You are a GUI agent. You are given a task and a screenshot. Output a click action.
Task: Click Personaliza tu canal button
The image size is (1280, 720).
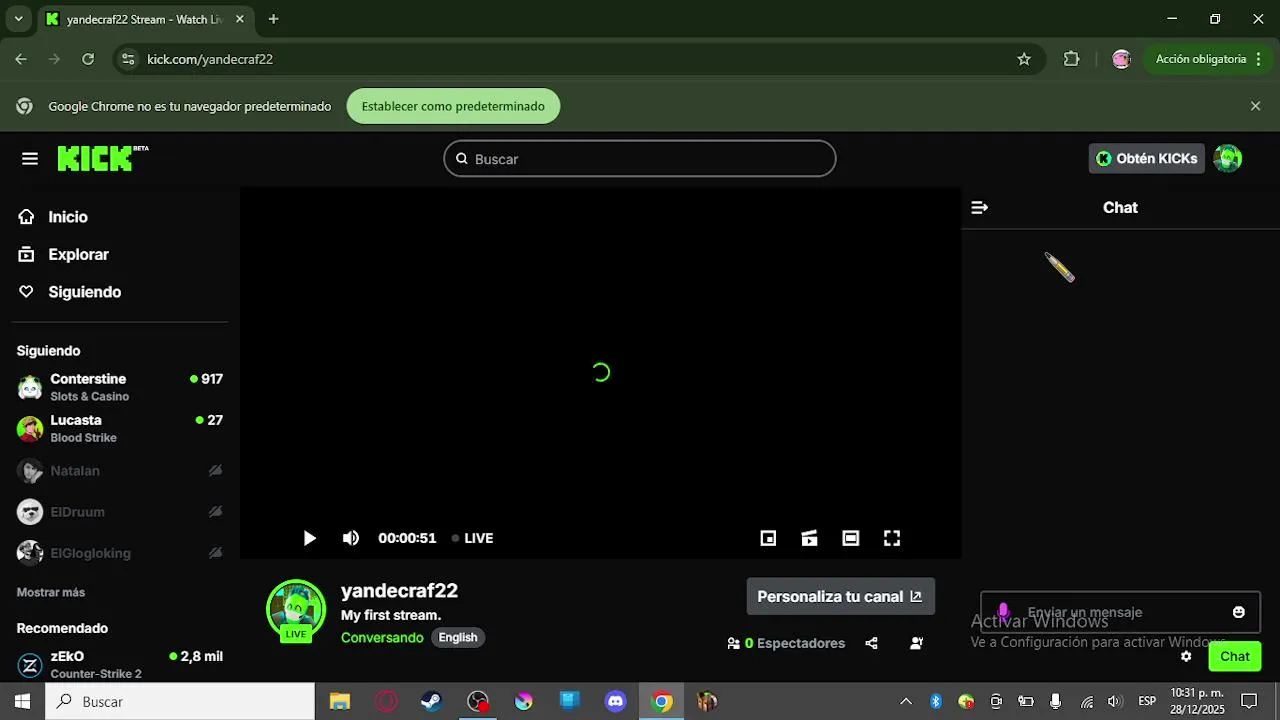pyautogui.click(x=840, y=596)
